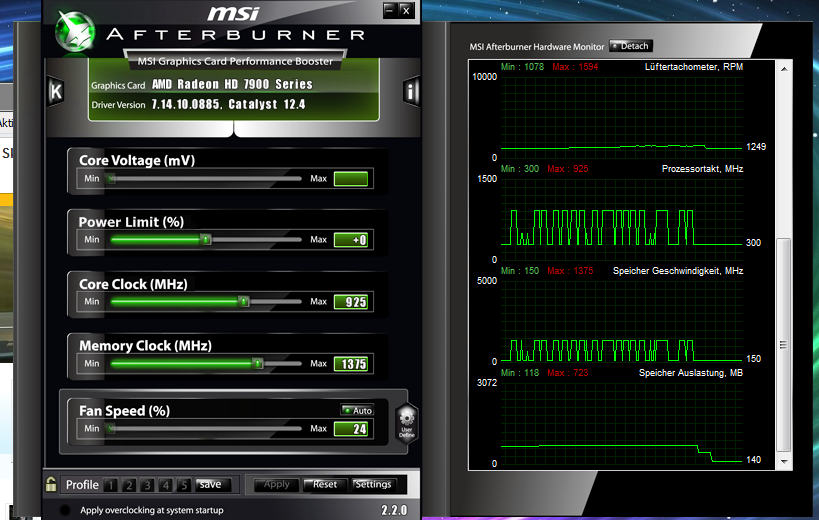Open the Fan Speed User Define gear
This screenshot has height=520, width=819.
point(407,423)
